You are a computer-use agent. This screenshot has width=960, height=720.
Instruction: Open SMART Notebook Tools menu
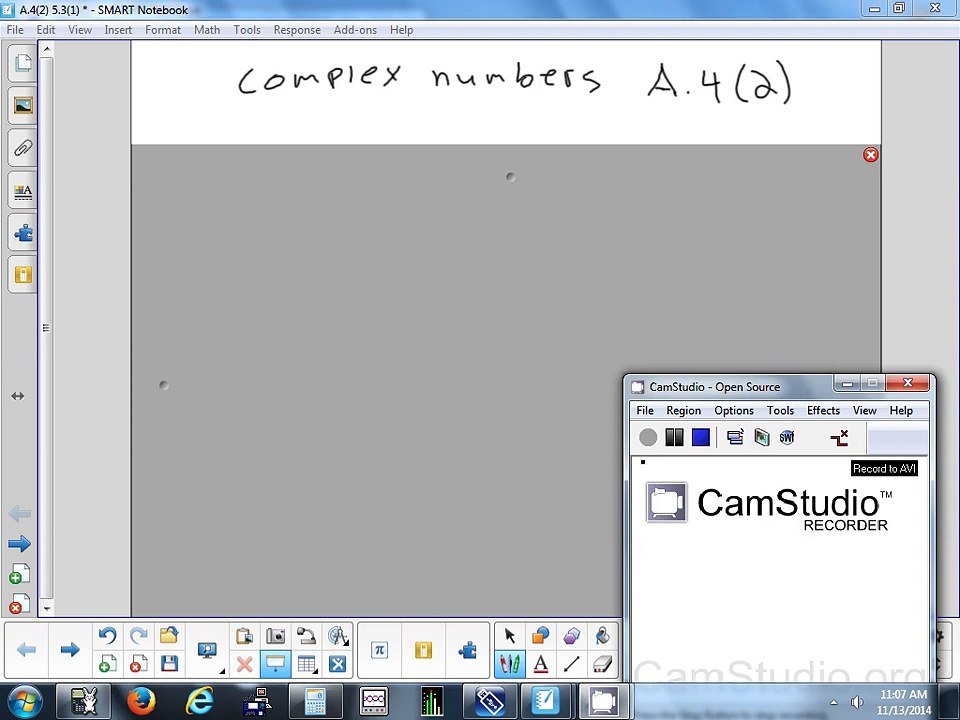(247, 30)
